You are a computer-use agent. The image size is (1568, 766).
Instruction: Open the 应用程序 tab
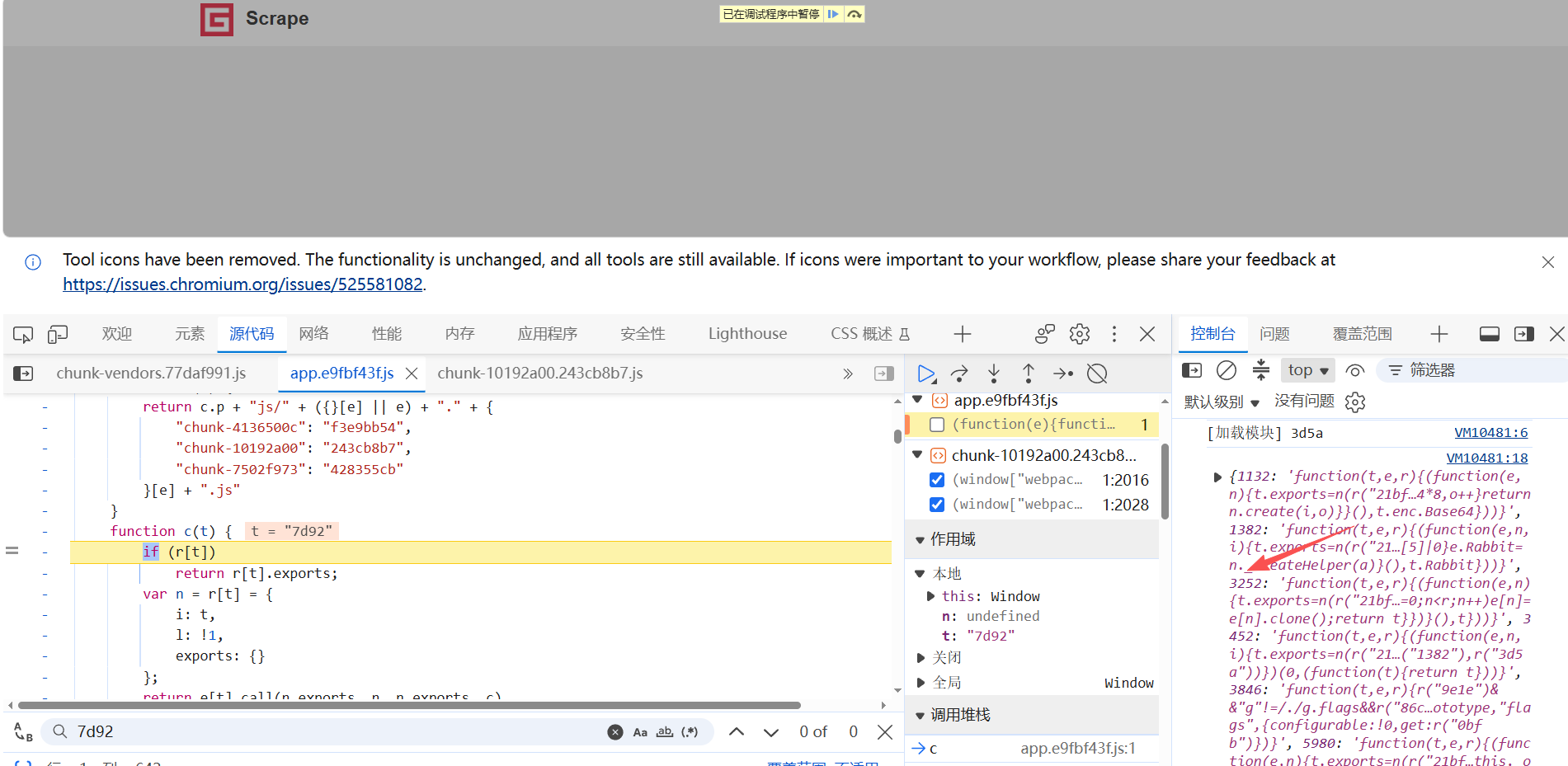point(548,334)
